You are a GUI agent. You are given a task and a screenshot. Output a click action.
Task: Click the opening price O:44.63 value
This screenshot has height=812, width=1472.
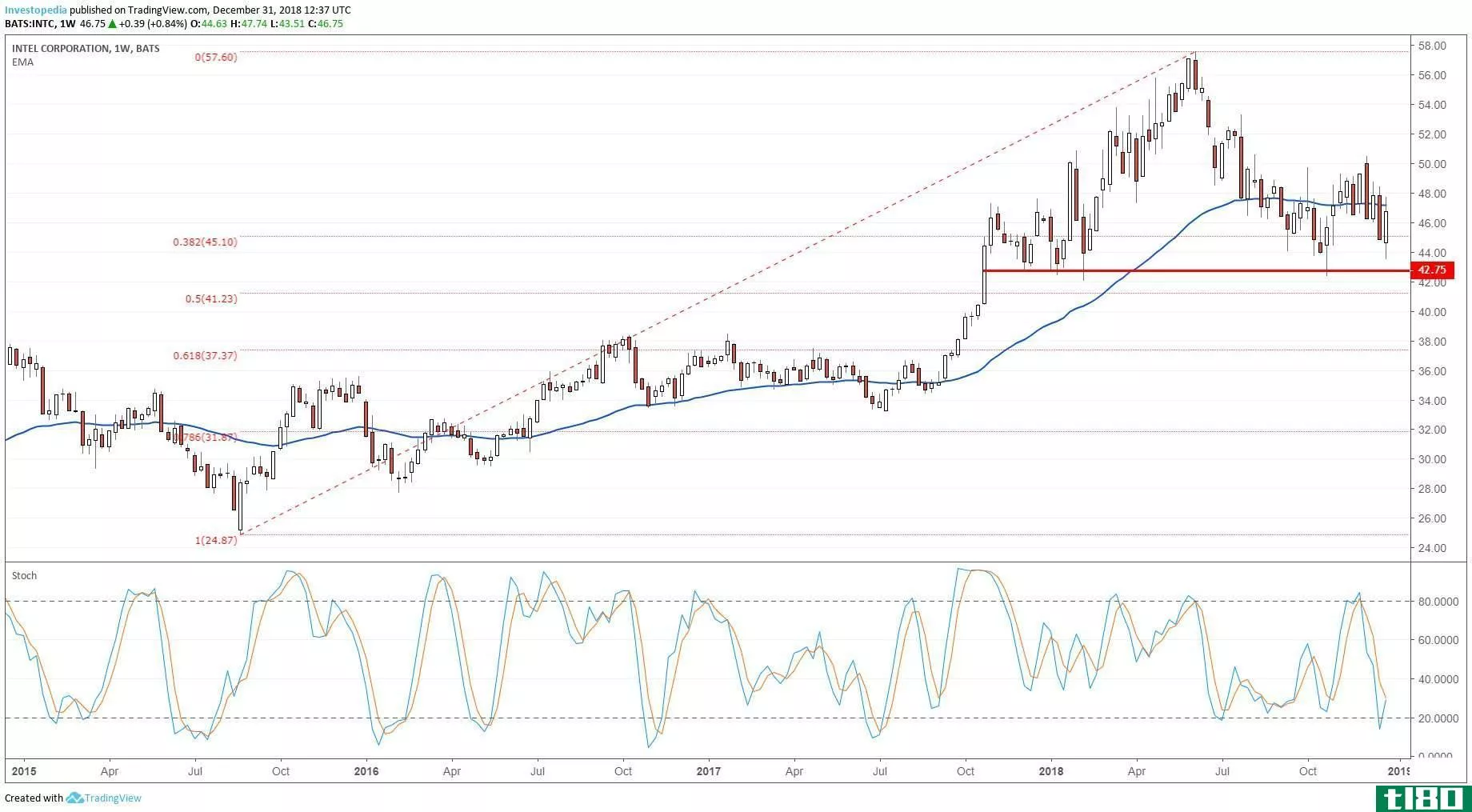click(x=209, y=24)
